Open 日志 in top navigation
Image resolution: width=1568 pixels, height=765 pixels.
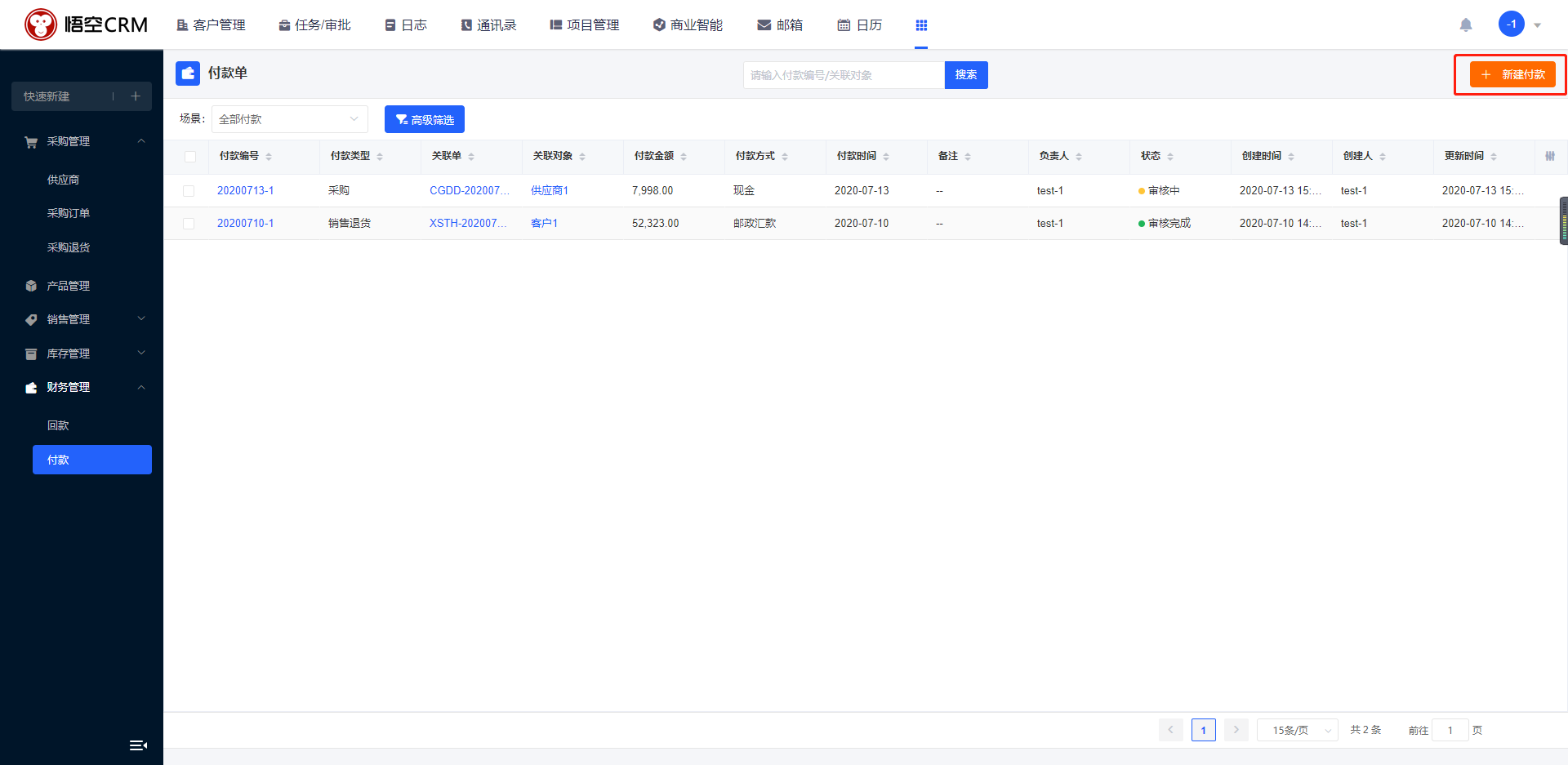coord(406,25)
